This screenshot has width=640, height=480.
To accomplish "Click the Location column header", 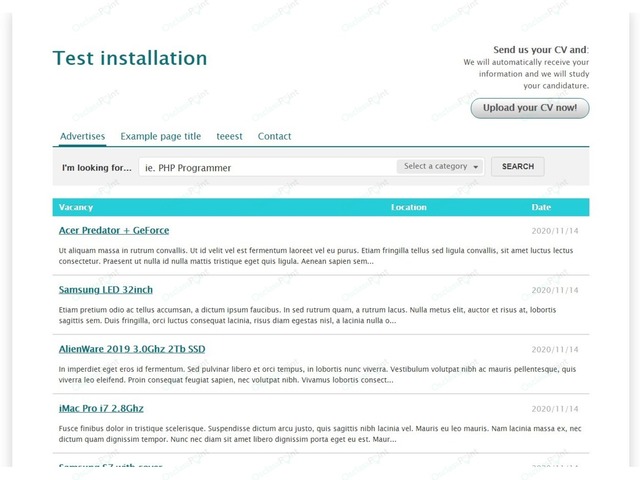I will tap(409, 207).
